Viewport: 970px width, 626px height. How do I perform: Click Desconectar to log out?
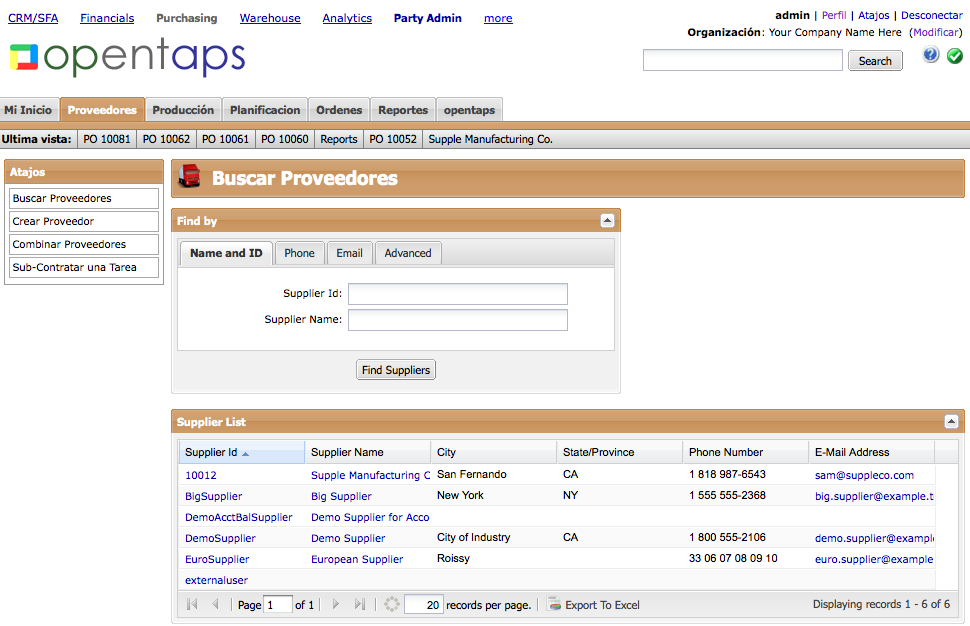(932, 15)
